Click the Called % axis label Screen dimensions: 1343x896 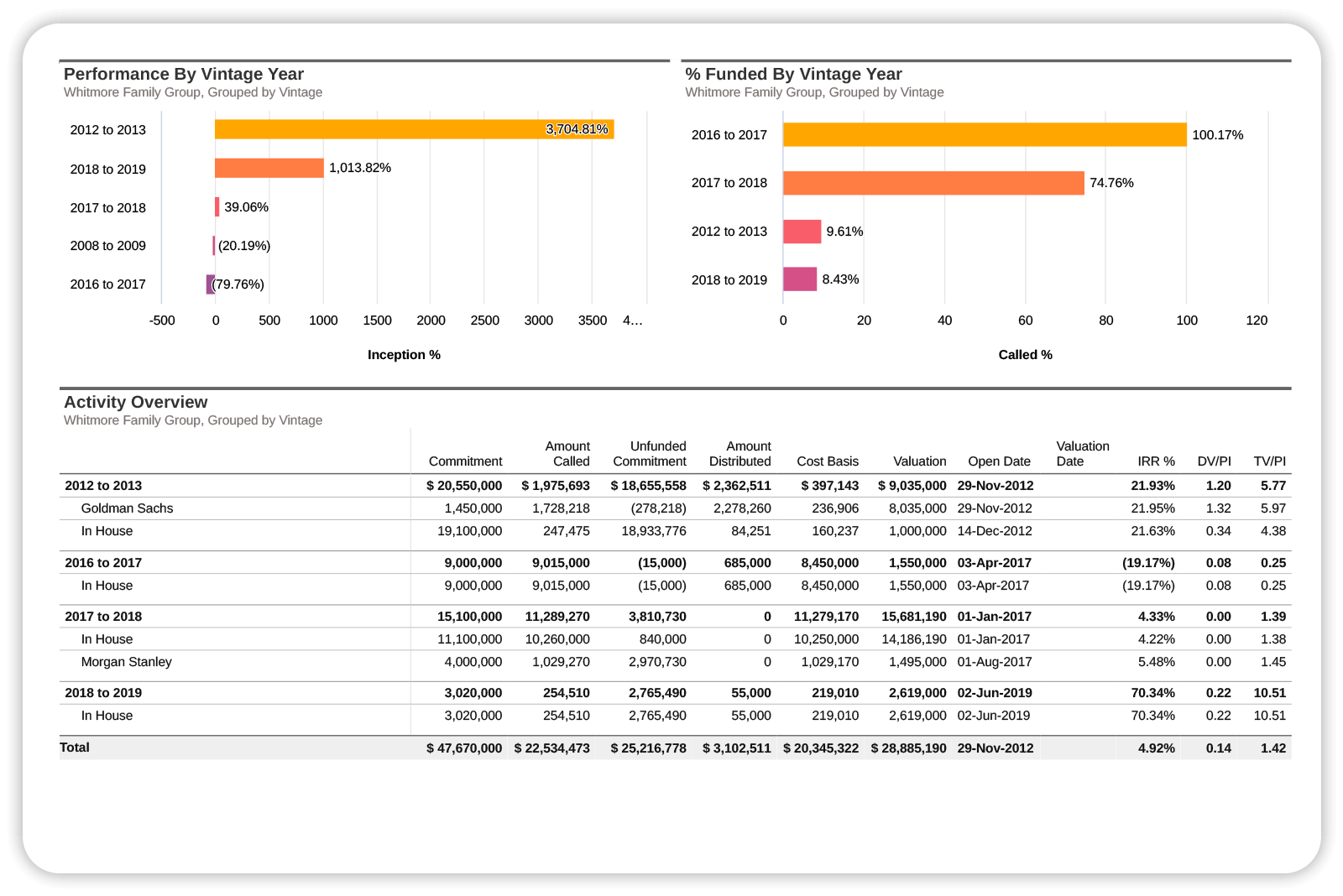click(x=1026, y=355)
